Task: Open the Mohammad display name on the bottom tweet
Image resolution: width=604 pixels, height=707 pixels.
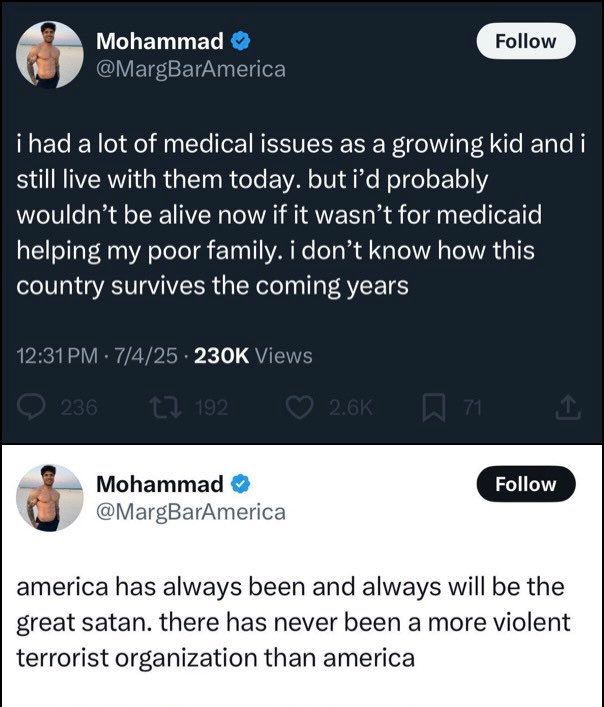Action: (159, 484)
